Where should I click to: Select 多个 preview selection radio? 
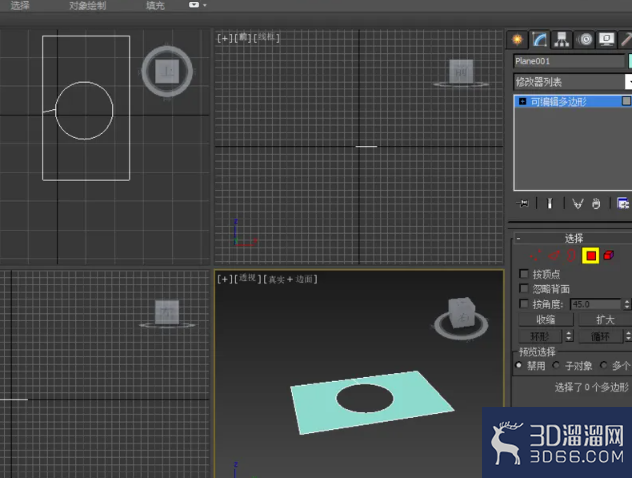(603, 365)
